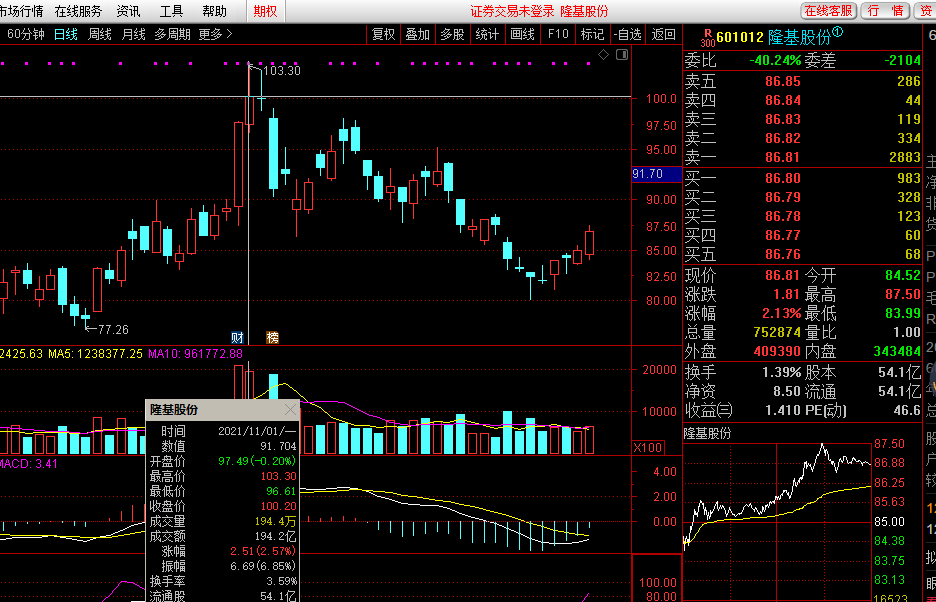The width and height of the screenshot is (936, 602).
Task: Click the 榜 marker under the candlesticks
Action: (273, 337)
